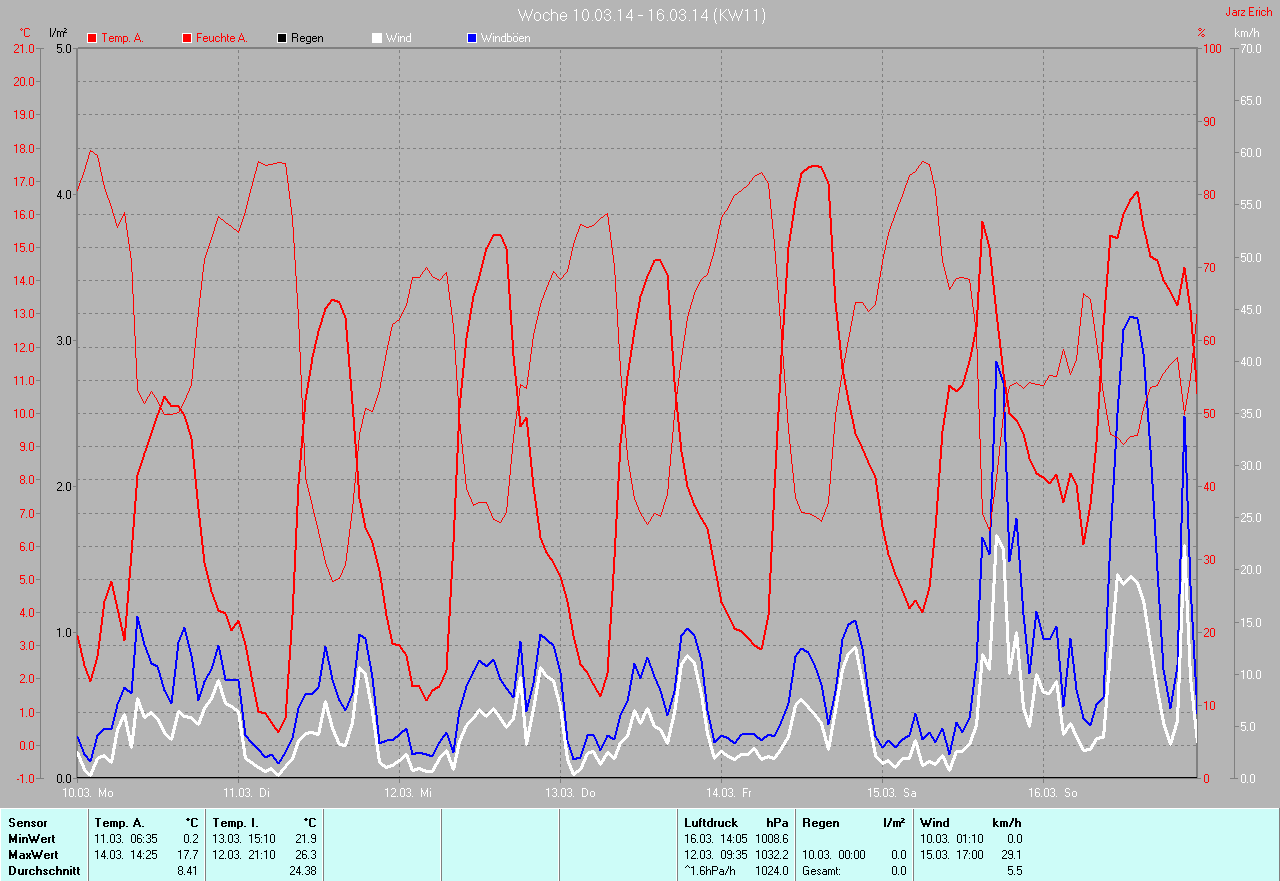
Task: Click the red Feuchte A. legend swatch
Action: 187,38
